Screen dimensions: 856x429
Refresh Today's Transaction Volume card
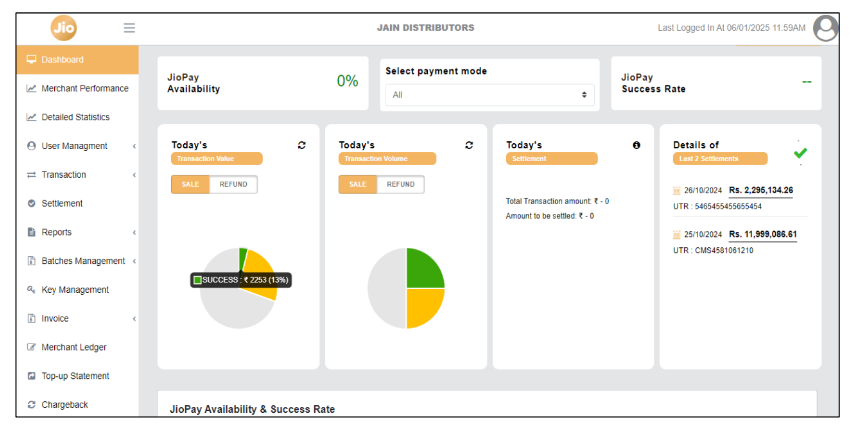[x=469, y=145]
